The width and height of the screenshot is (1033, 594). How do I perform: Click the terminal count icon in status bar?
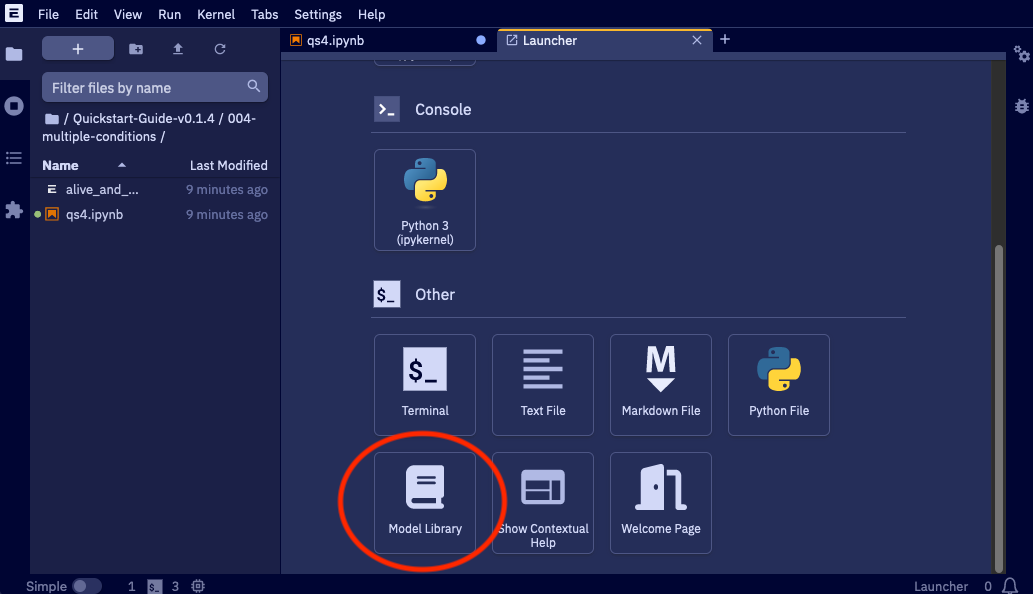tap(154, 586)
